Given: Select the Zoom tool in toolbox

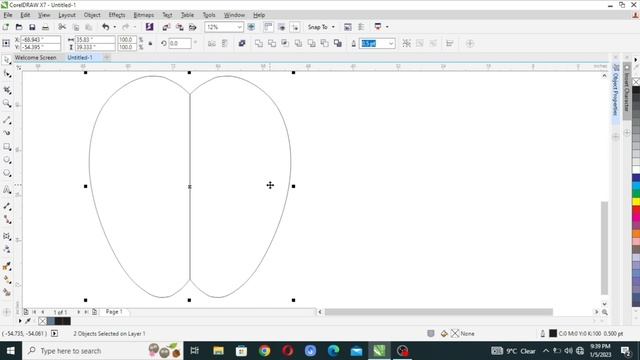Looking at the screenshot, I should [x=7, y=103].
